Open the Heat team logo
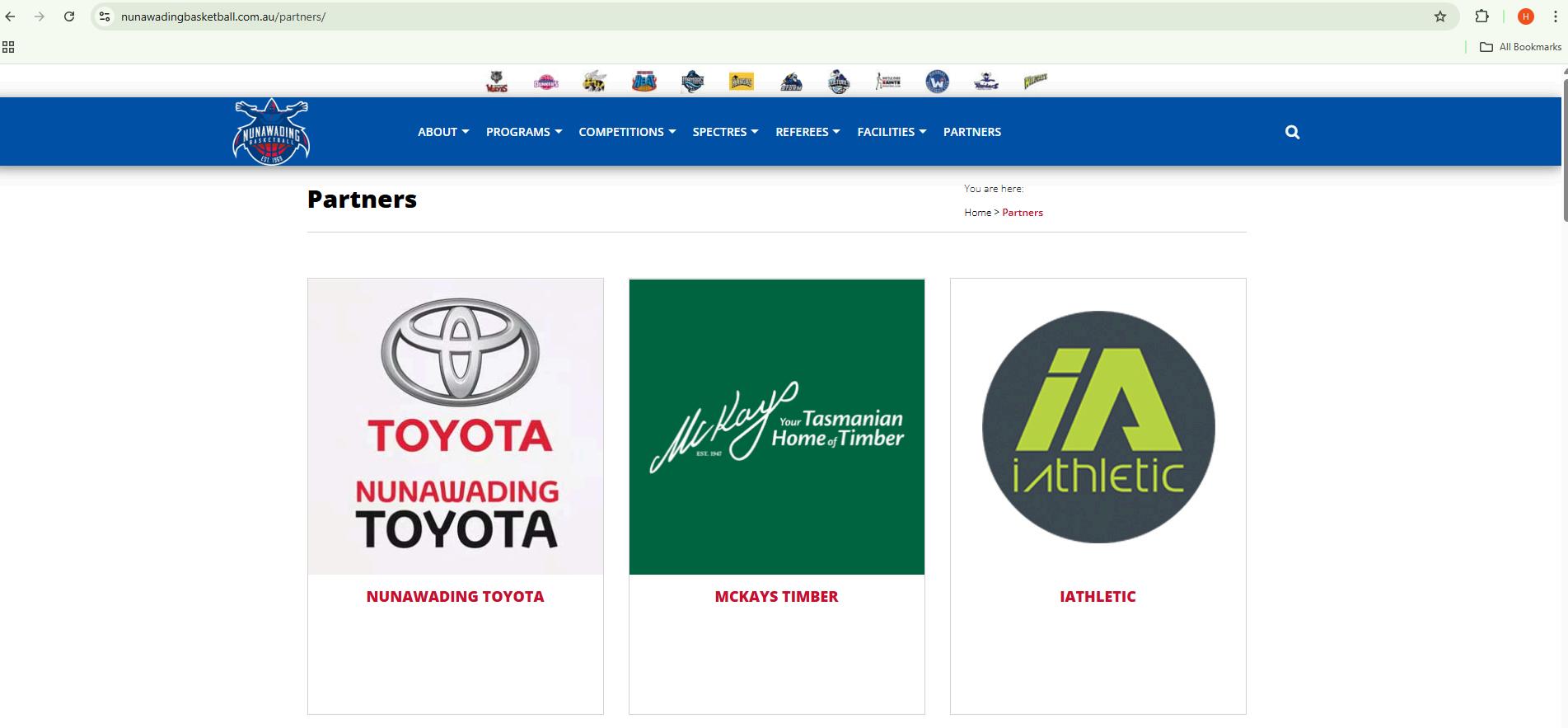Viewport: 1568px width, 728px height. [x=644, y=81]
